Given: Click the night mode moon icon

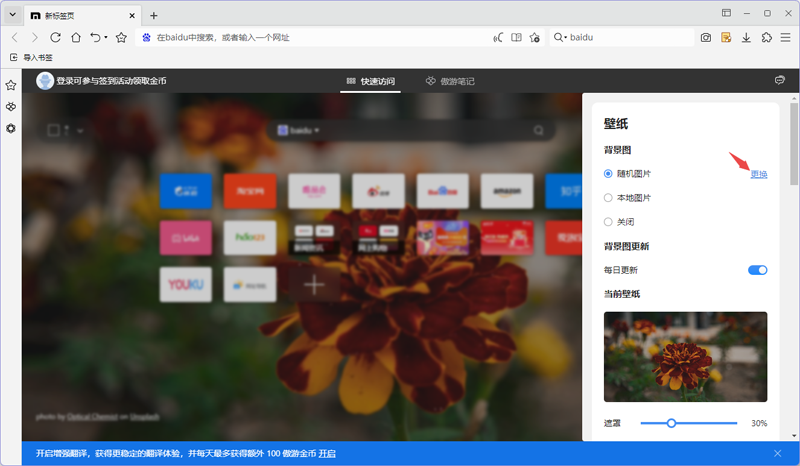Looking at the screenshot, I should pos(498,37).
